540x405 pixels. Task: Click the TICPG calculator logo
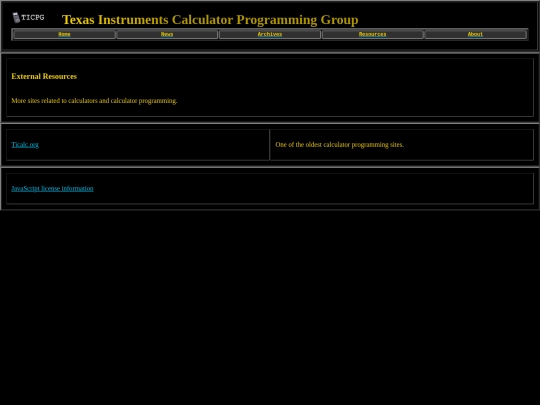coord(29,18)
